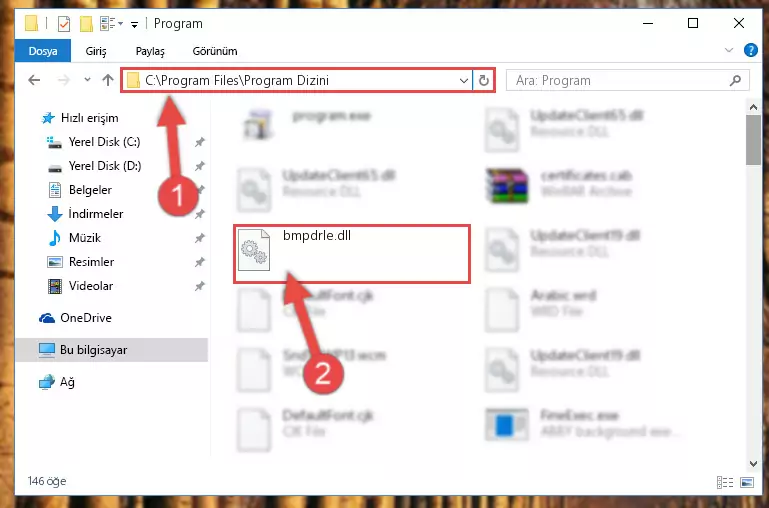Image resolution: width=769 pixels, height=508 pixels.
Task: Select Paylaş ribbon tab
Action: [150, 51]
